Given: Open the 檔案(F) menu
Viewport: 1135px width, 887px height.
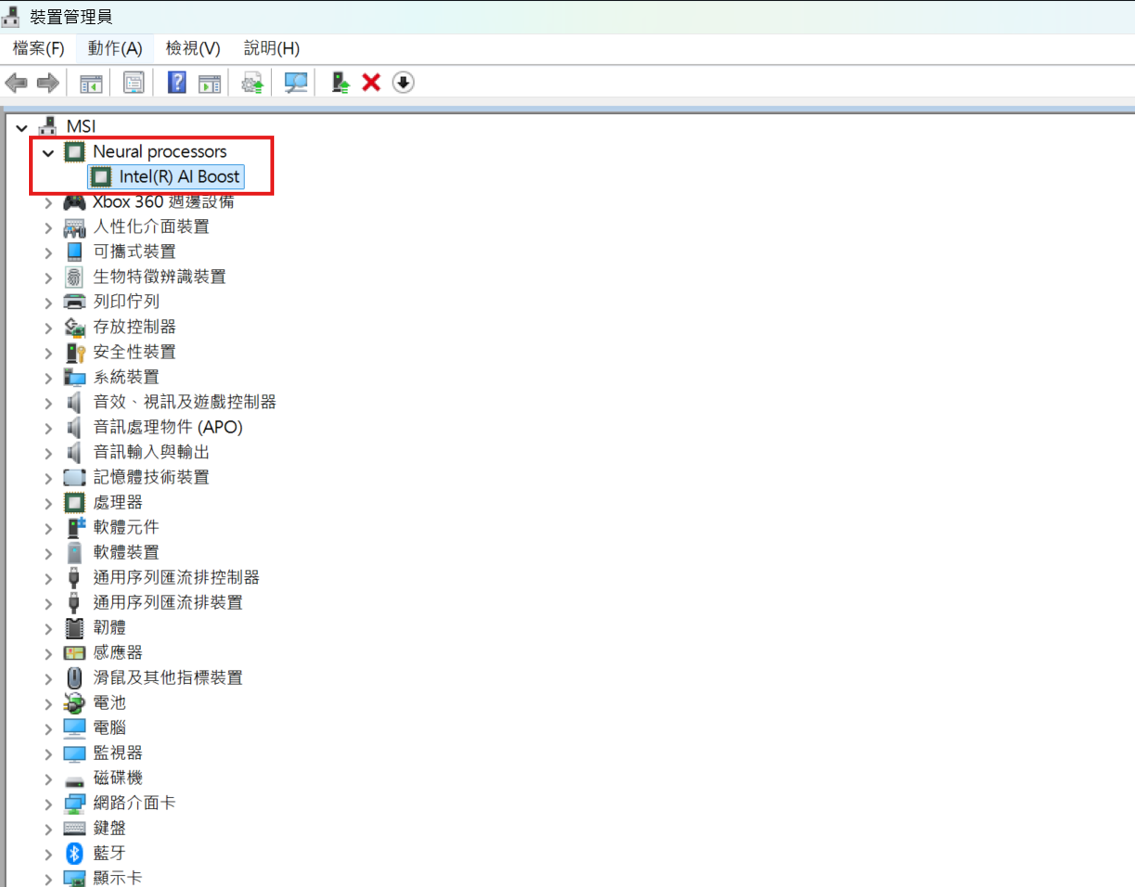Looking at the screenshot, I should tap(38, 48).
